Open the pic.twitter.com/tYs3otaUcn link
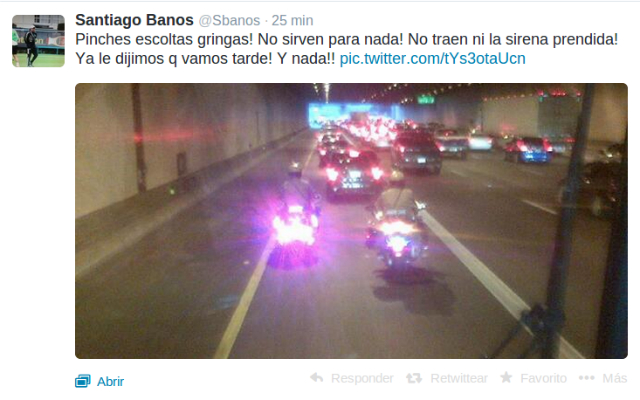 432,59
